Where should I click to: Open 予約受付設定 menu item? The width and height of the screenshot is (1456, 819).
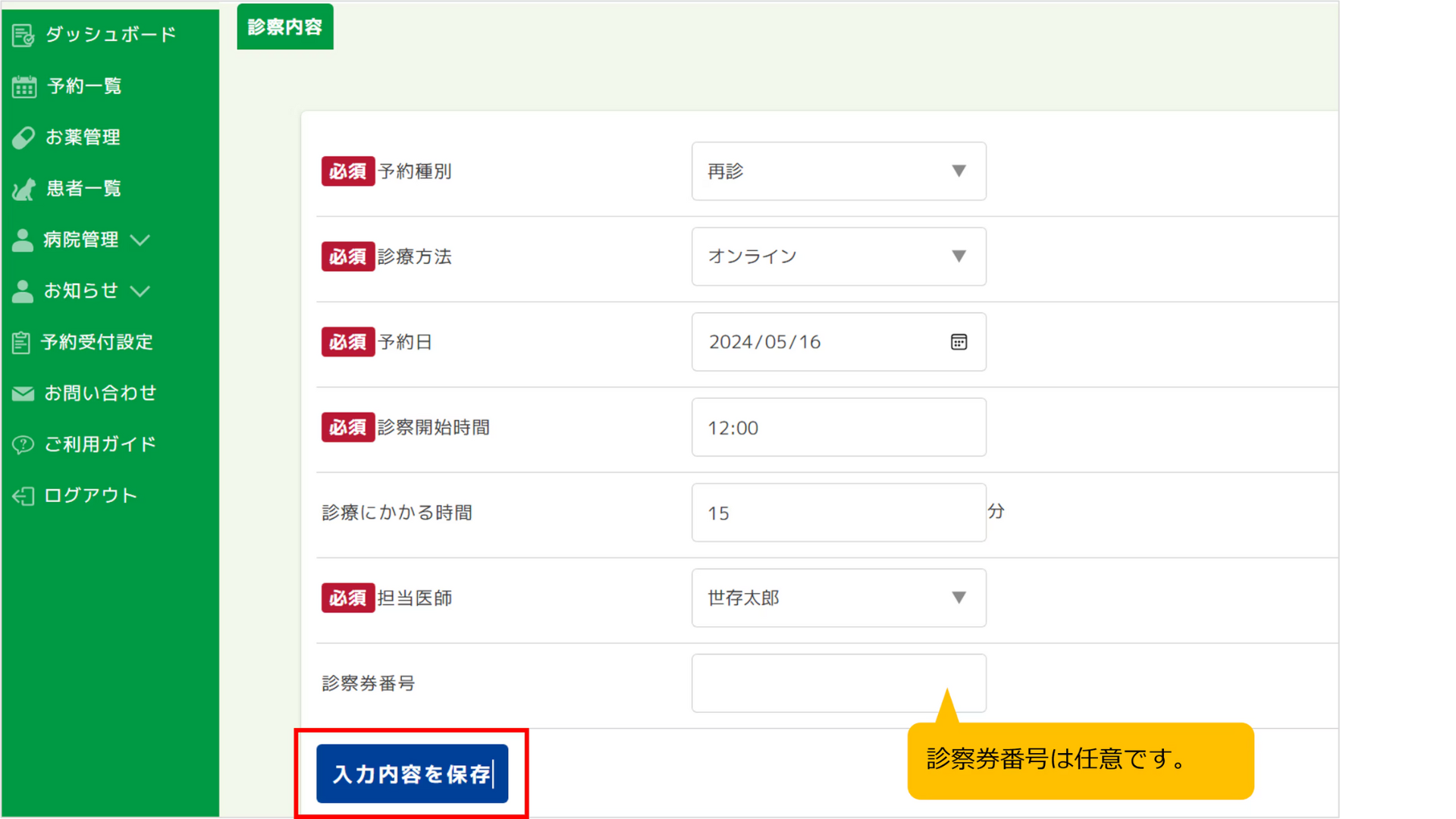click(97, 343)
